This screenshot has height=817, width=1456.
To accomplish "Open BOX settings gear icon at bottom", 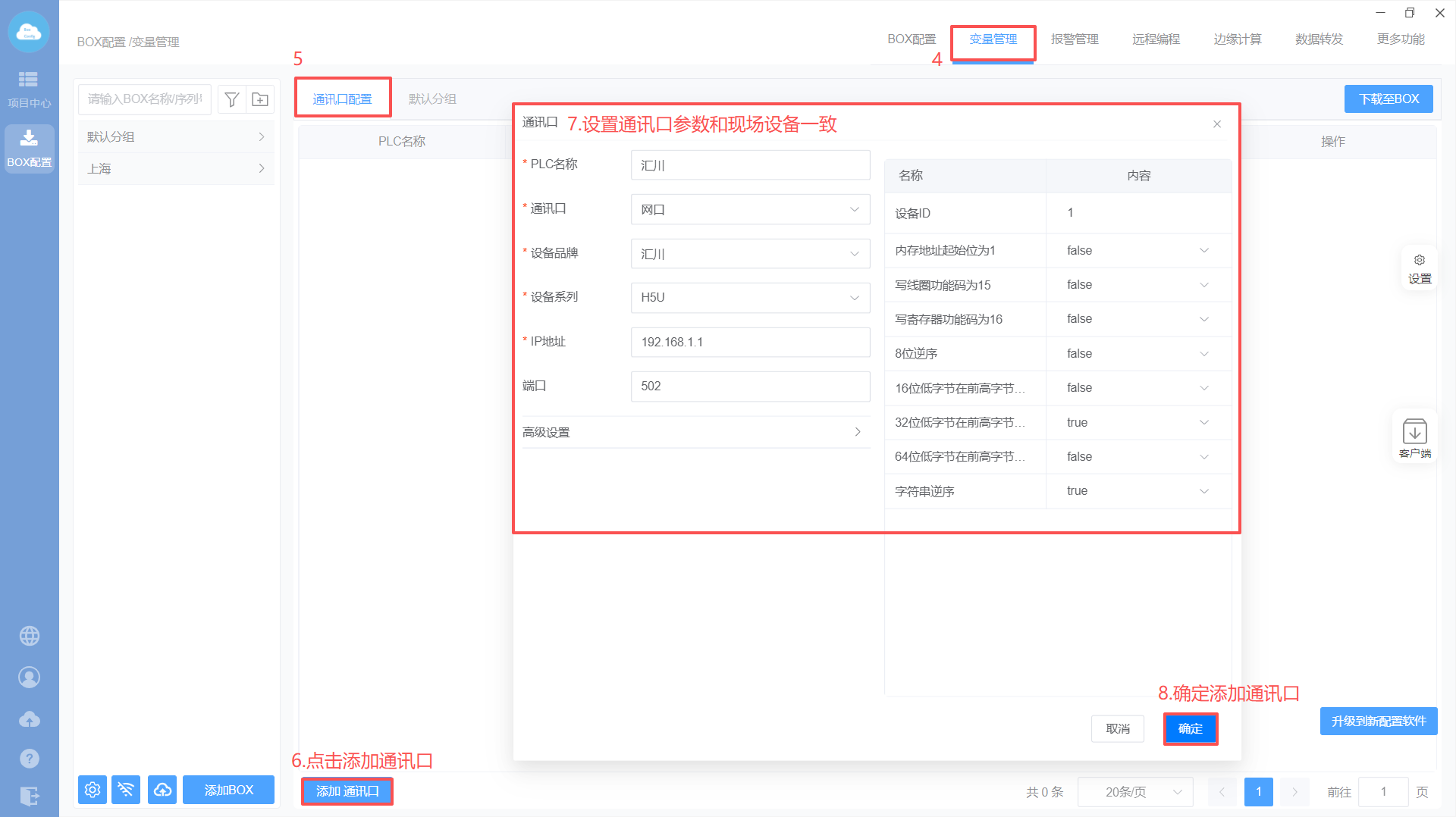I will (93, 790).
